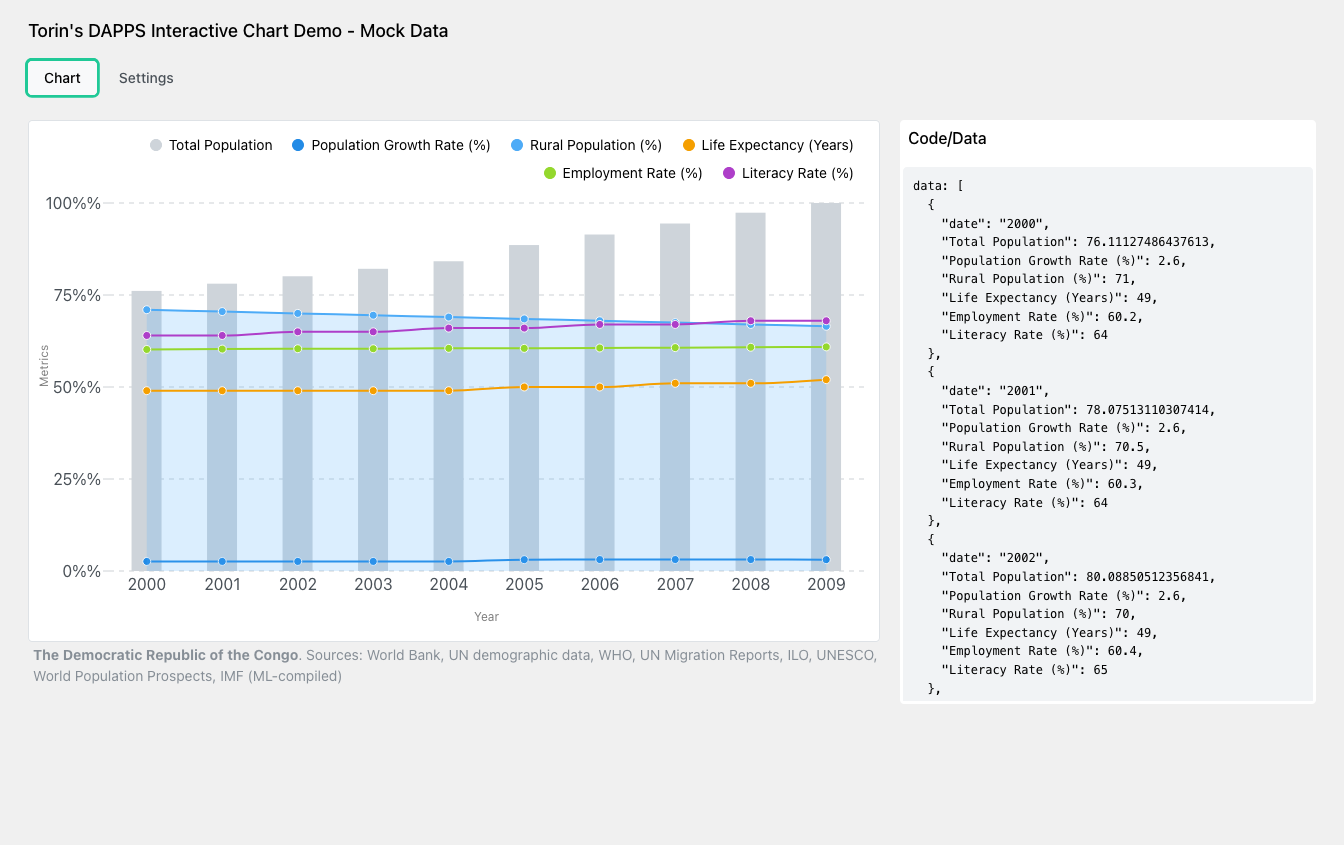This screenshot has height=845, width=1344.
Task: Click Employment Rate (%) 60.4 line
Action: point(1042,651)
